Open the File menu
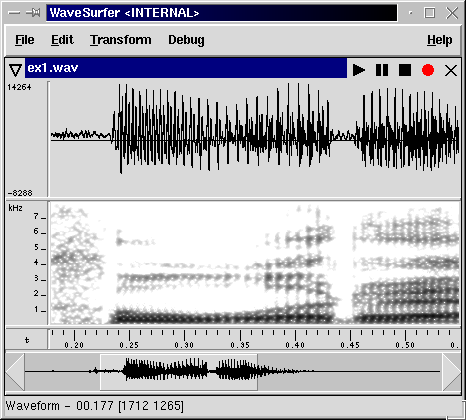This screenshot has height=420, width=466. [x=24, y=40]
